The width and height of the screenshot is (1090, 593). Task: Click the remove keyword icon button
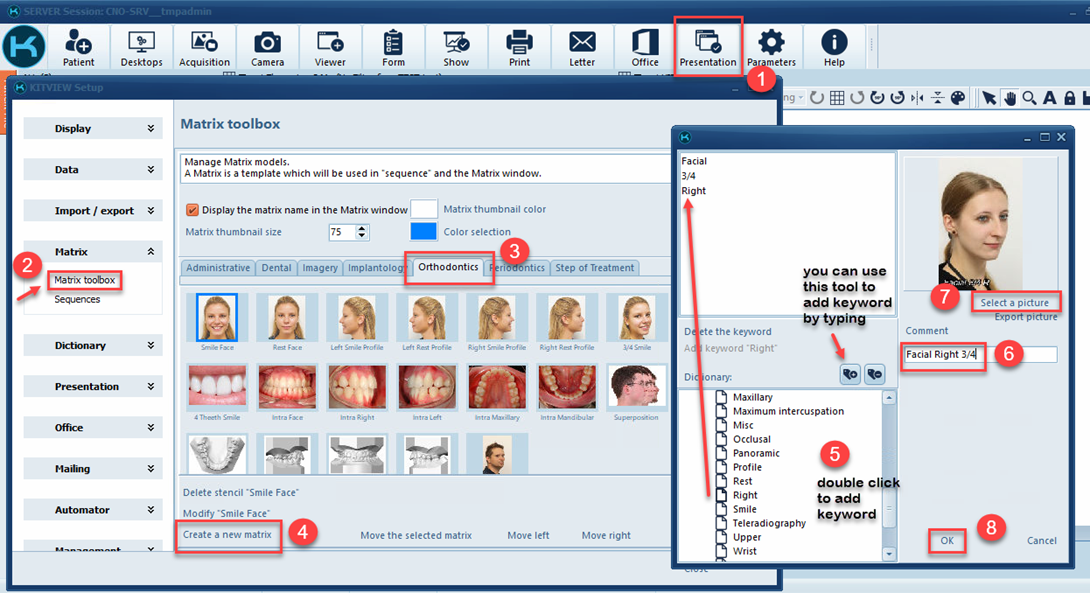tap(874, 374)
